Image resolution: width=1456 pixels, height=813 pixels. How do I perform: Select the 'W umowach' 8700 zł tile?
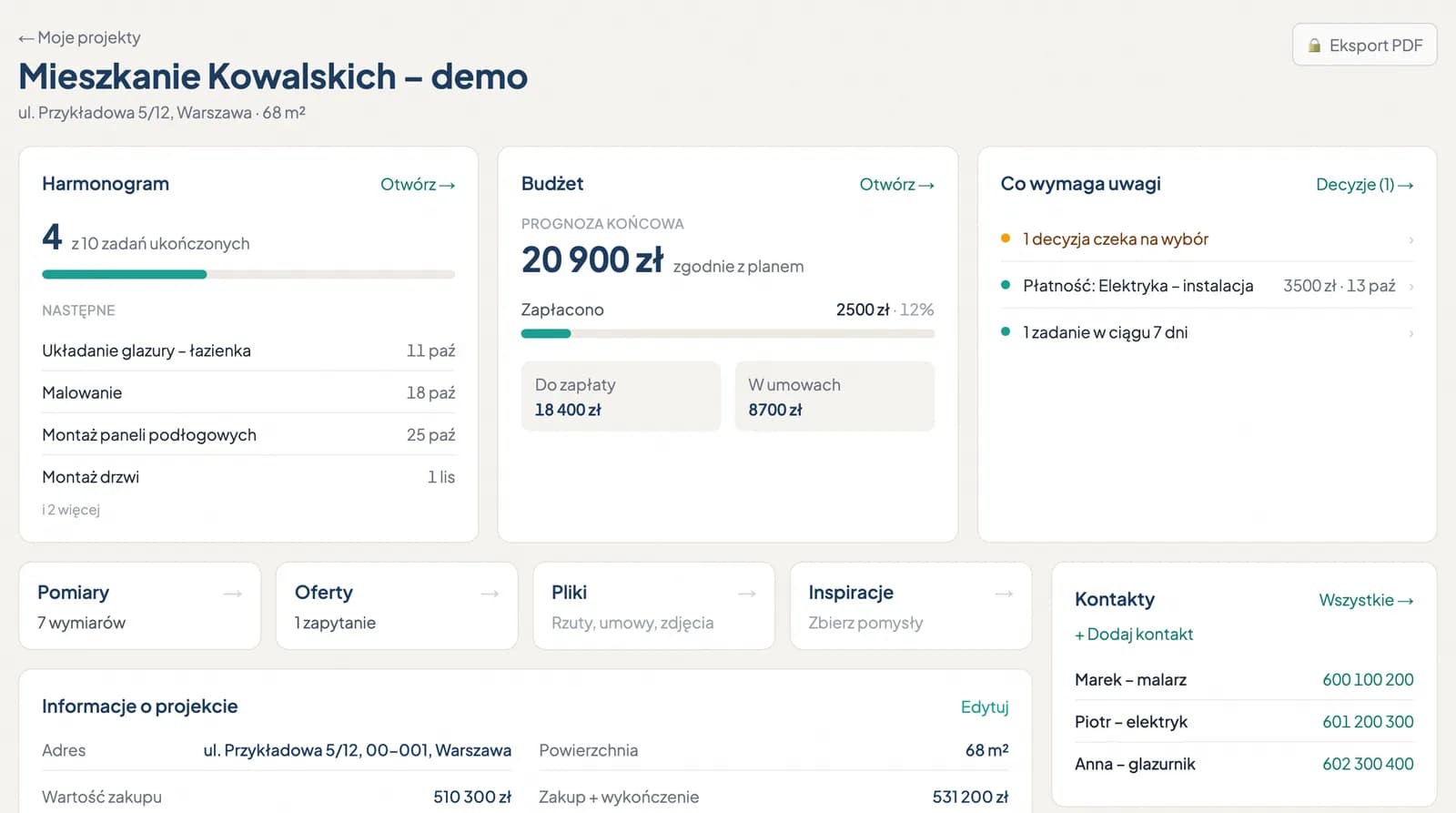834,396
